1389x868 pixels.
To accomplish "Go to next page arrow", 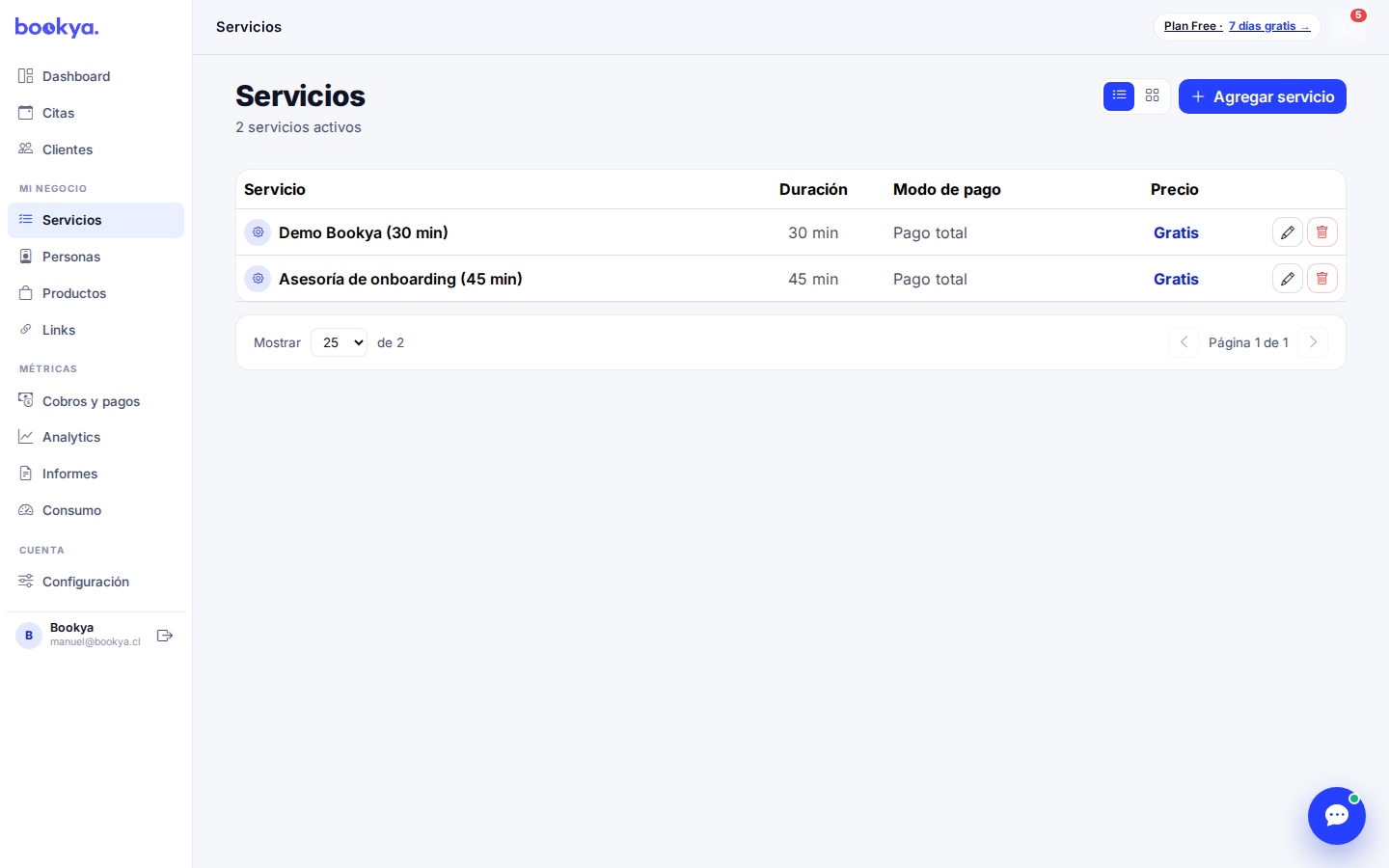I will [1313, 342].
